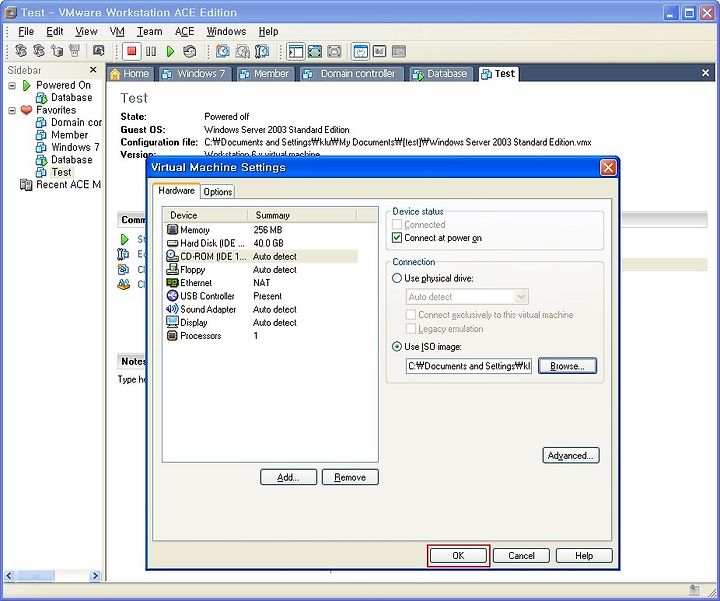The width and height of the screenshot is (720, 601).
Task: Toggle the Show Sidebar toolbar icon
Action: click(296, 51)
